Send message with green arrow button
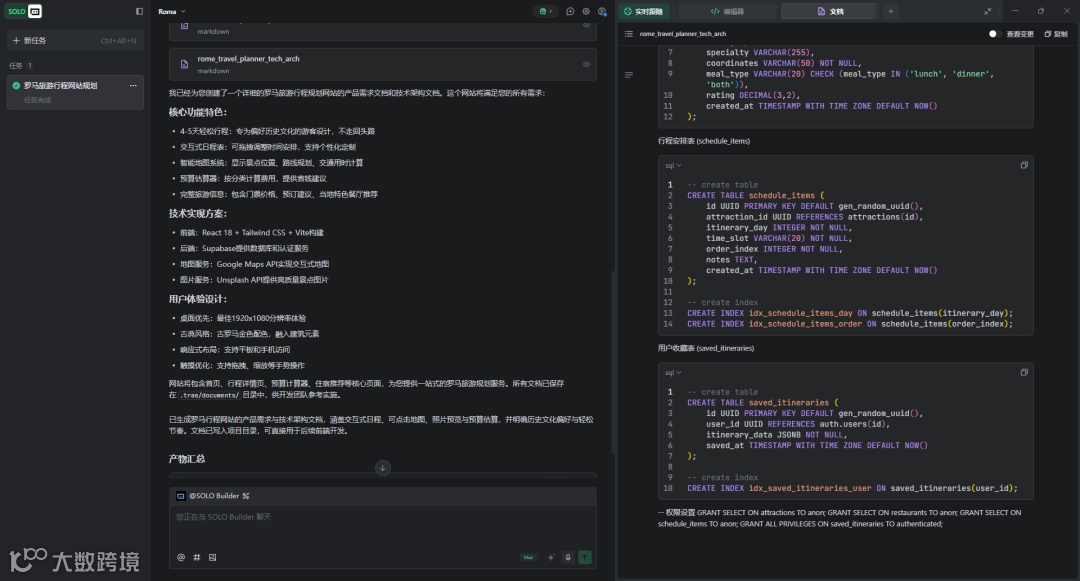 click(x=585, y=558)
